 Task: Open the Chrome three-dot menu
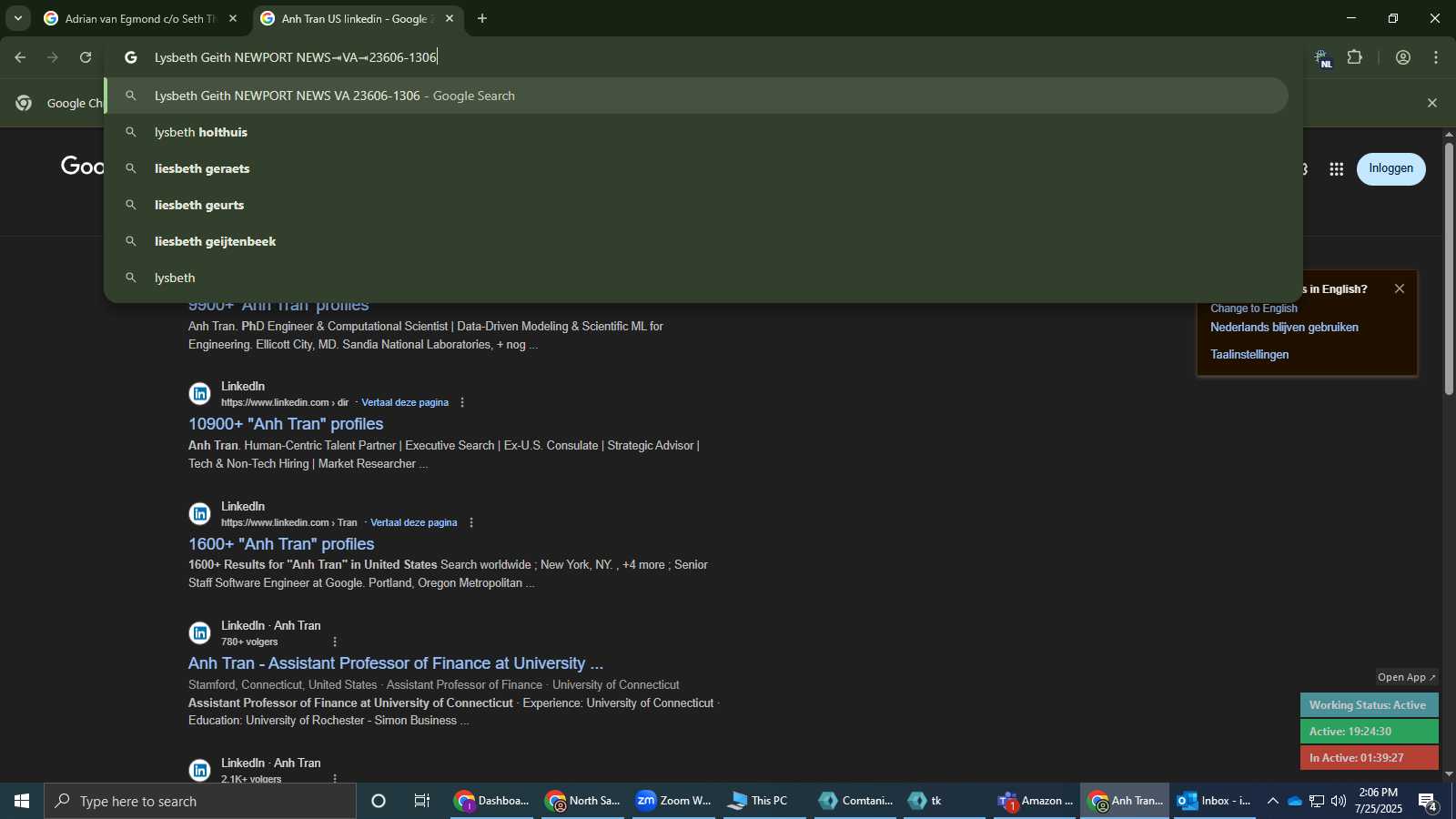(1436, 57)
